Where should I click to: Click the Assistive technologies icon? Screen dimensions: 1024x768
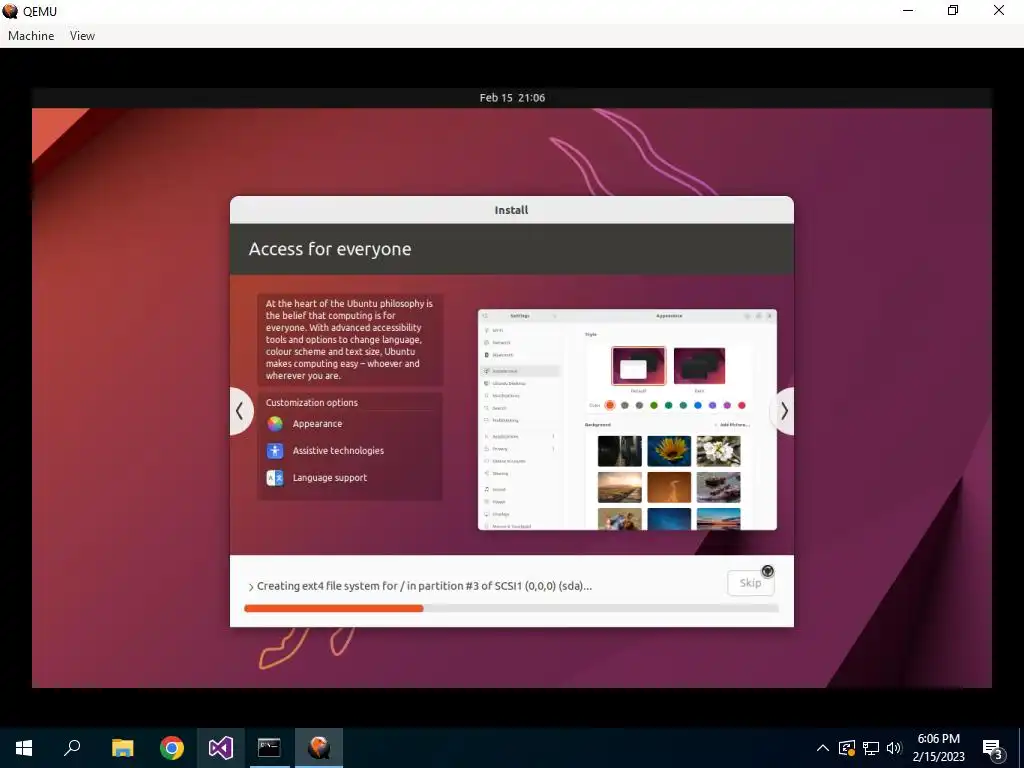click(x=275, y=451)
